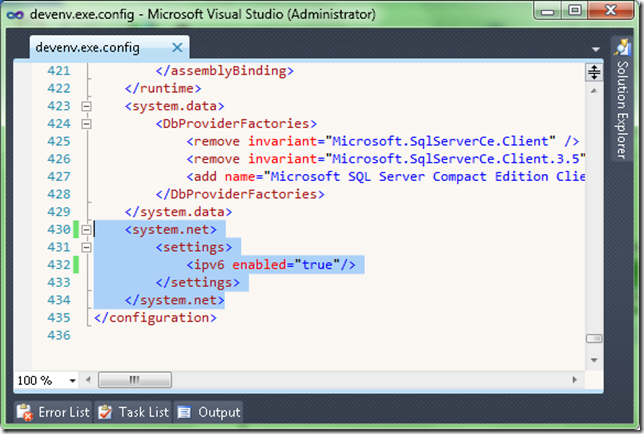644x434 pixels.
Task: Click the </settings> closing tag
Action: (198, 283)
